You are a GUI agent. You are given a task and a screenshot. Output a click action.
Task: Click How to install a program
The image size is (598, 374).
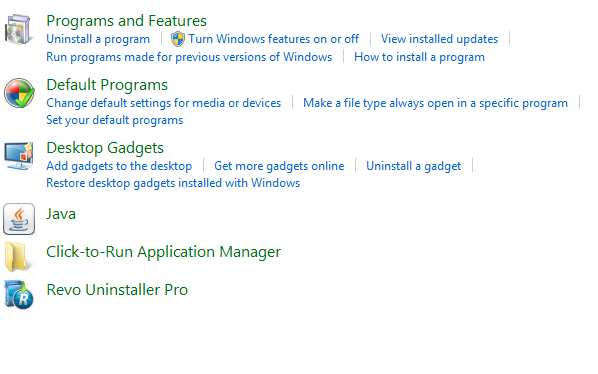420,57
